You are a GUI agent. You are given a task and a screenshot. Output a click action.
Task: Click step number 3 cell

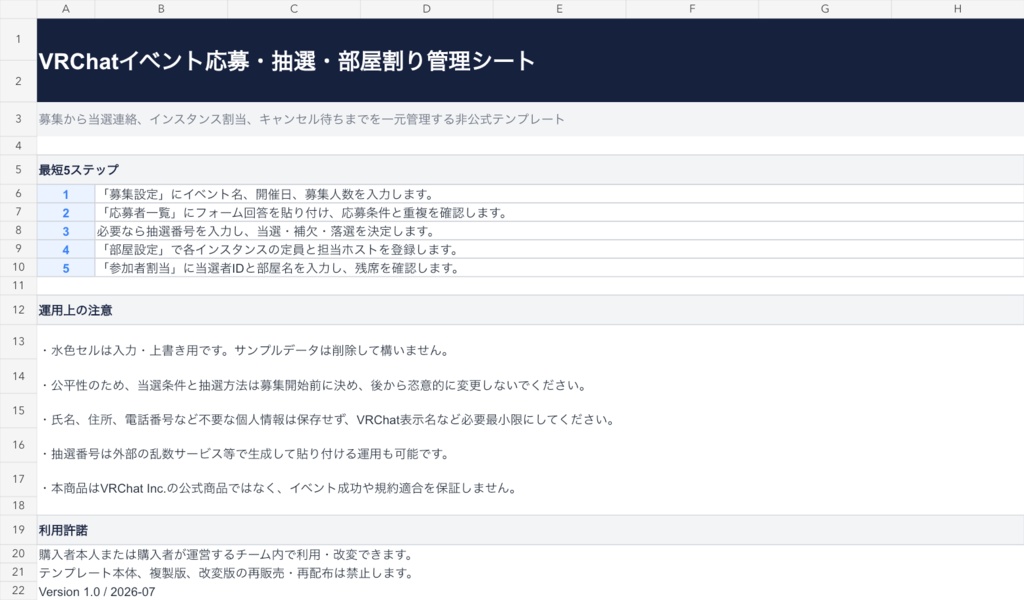pyautogui.click(x=66, y=230)
